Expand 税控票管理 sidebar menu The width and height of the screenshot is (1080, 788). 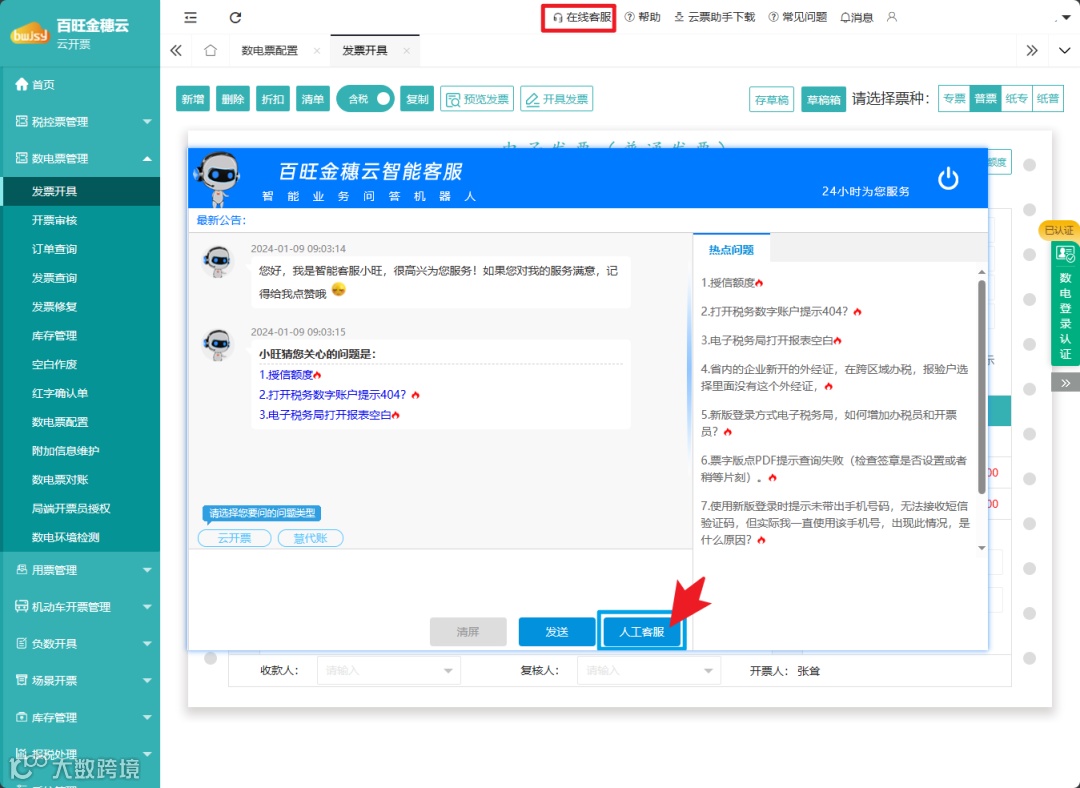coord(80,122)
